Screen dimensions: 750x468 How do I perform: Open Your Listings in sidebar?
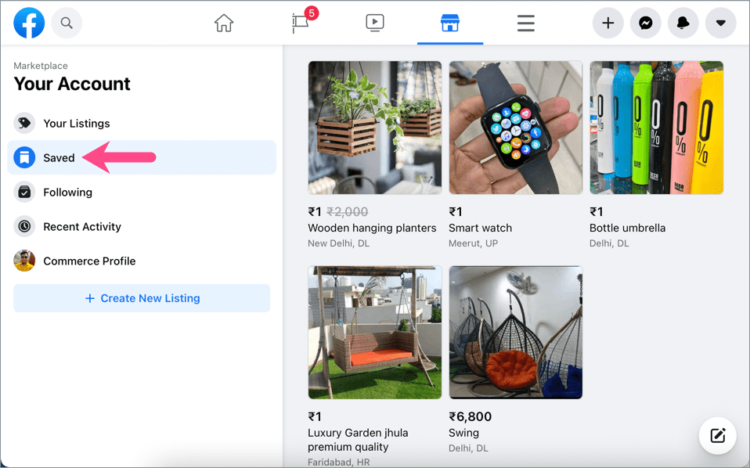[76, 123]
